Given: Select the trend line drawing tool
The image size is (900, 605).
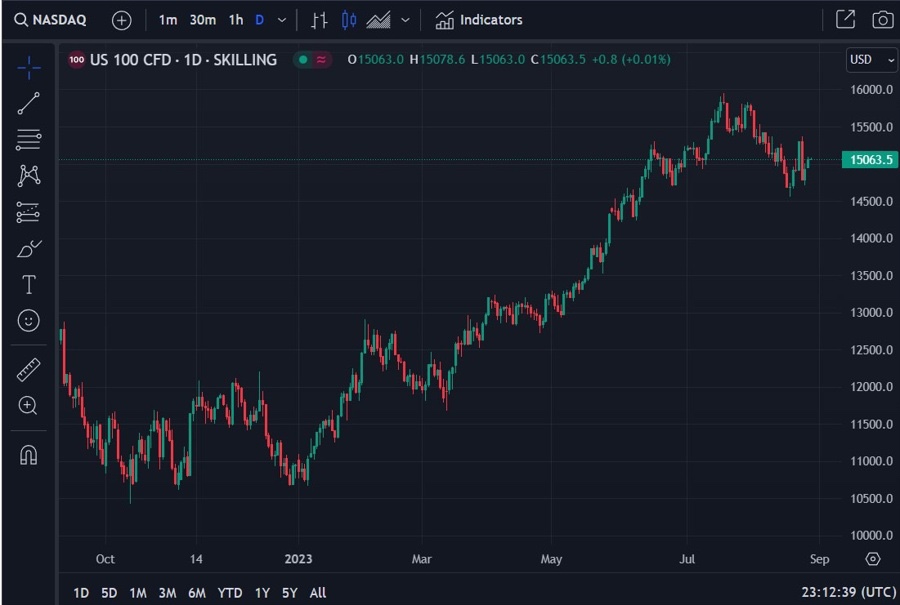Looking at the screenshot, I should pyautogui.click(x=29, y=104).
